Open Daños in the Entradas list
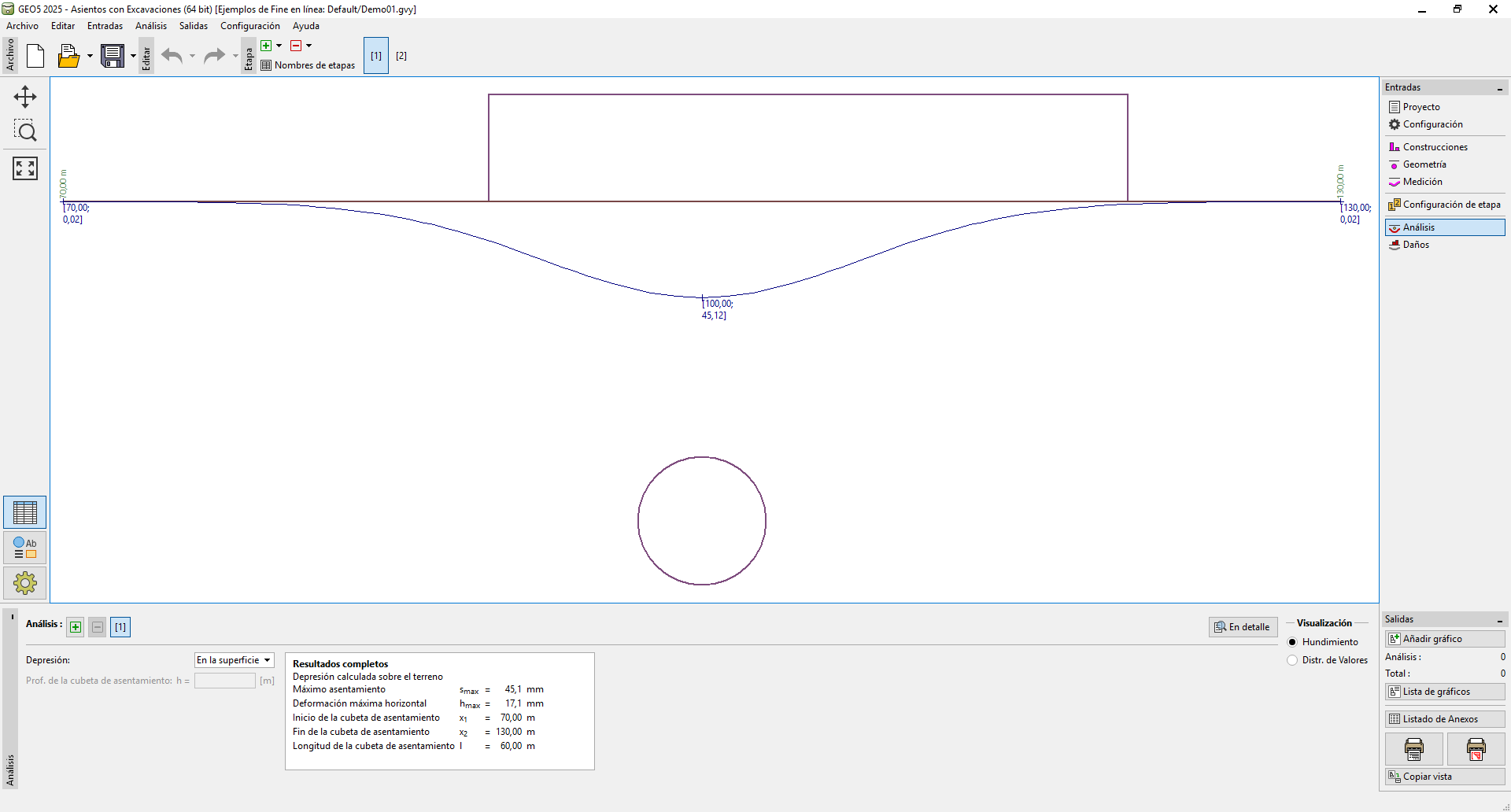Screen dimensions: 1511x812 coord(1416,245)
